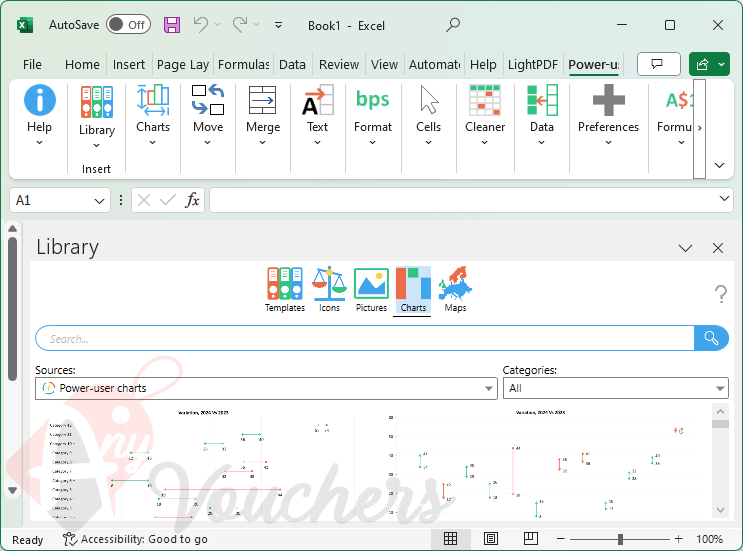Image resolution: width=743 pixels, height=551 pixels.
Task: Select the Maps library category
Action: 455,290
